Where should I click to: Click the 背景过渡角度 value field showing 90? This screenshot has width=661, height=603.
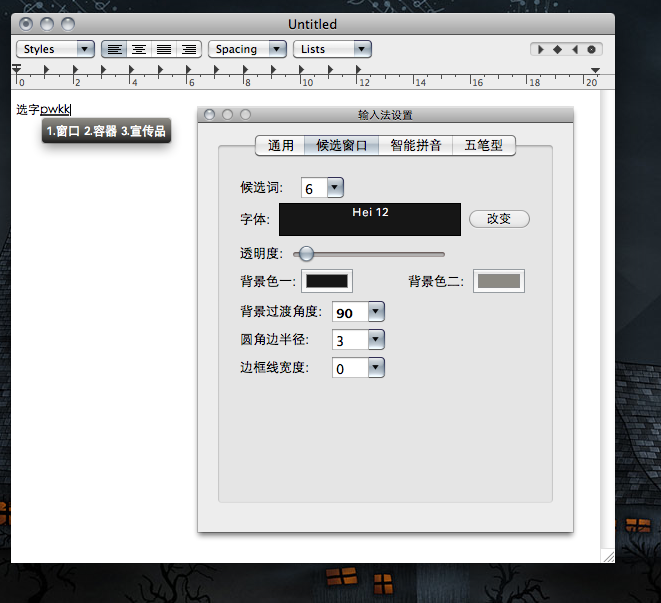coord(350,312)
